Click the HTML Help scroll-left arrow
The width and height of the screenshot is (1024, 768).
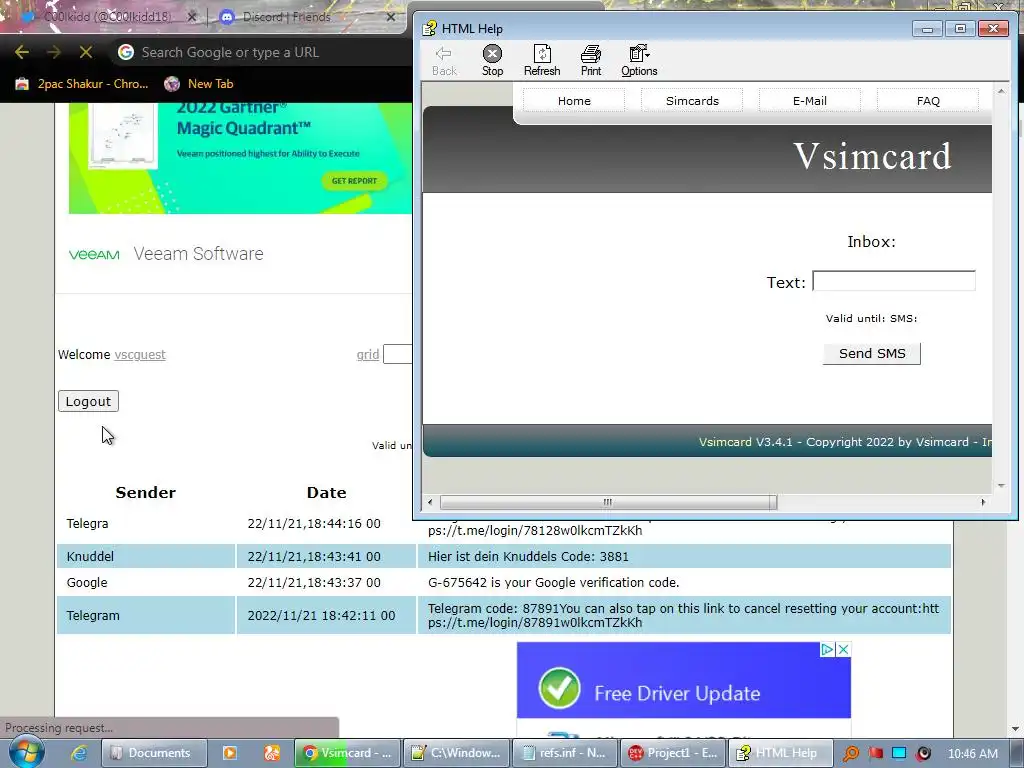[430, 502]
